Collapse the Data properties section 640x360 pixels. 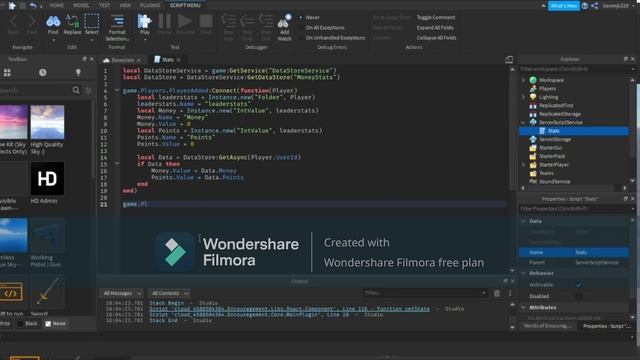pos(524,221)
